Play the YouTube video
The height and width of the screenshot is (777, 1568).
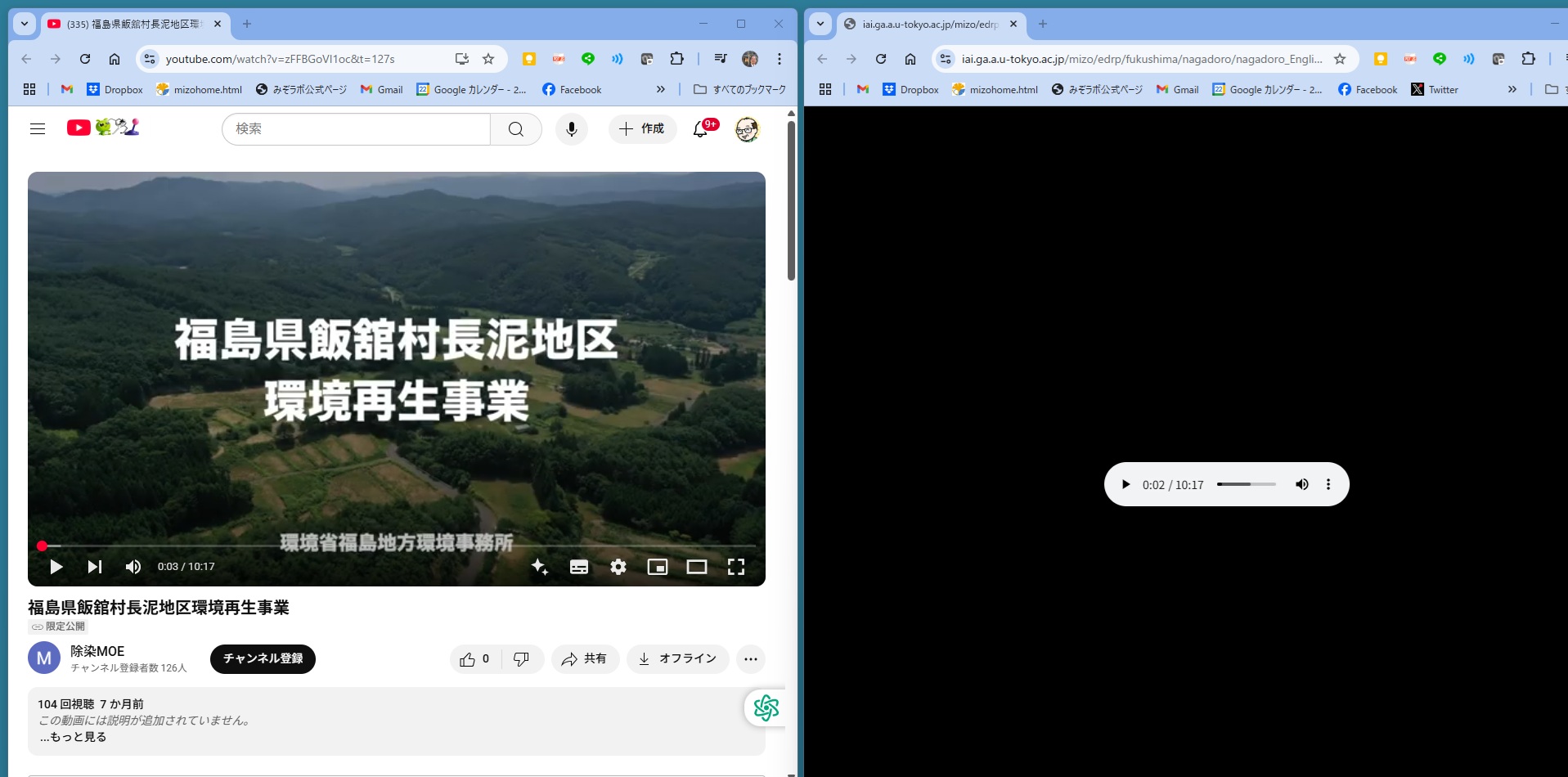pos(56,567)
